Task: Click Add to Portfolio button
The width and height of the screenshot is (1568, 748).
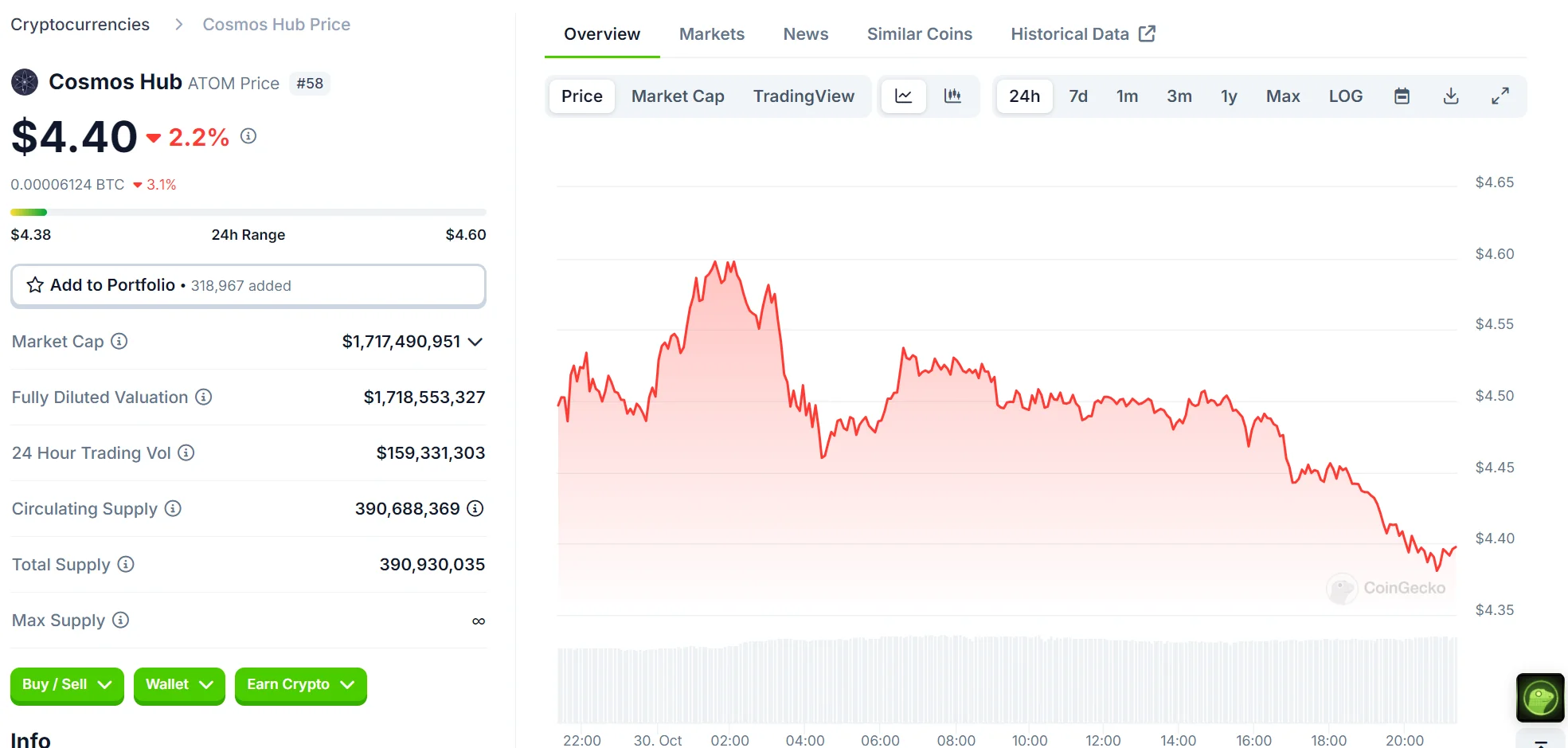Action: tap(248, 285)
